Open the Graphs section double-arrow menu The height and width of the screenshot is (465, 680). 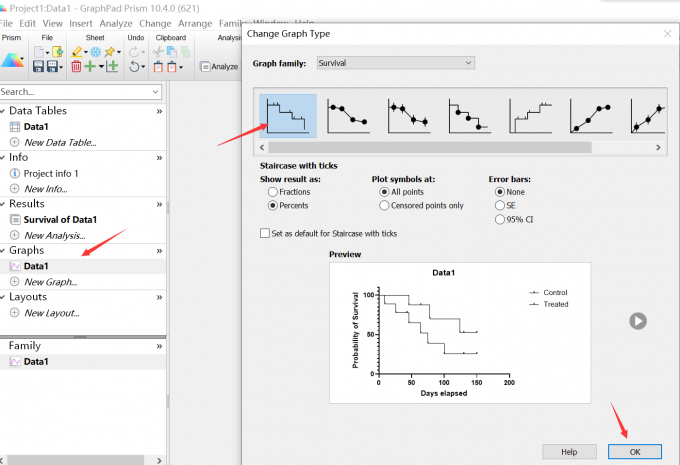[x=159, y=251]
